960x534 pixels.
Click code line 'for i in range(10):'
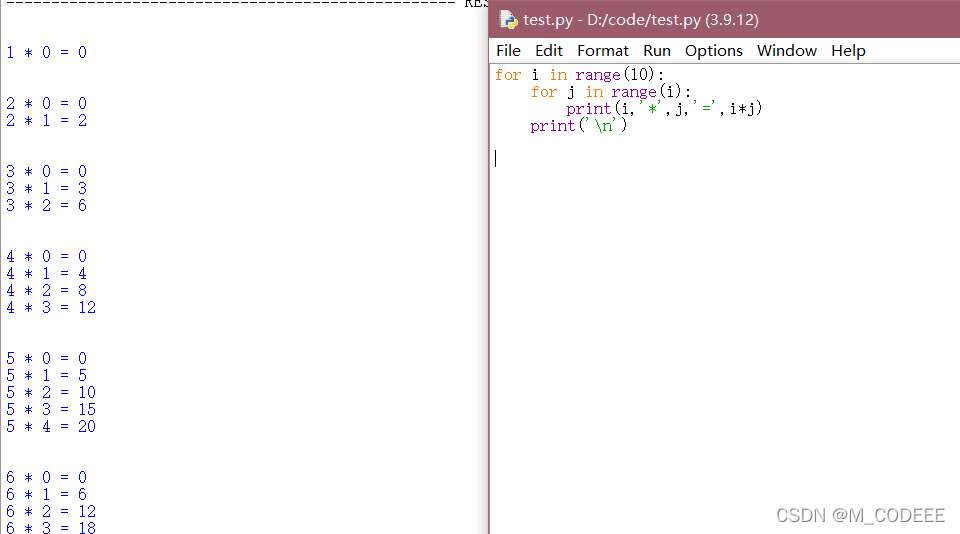click(579, 75)
